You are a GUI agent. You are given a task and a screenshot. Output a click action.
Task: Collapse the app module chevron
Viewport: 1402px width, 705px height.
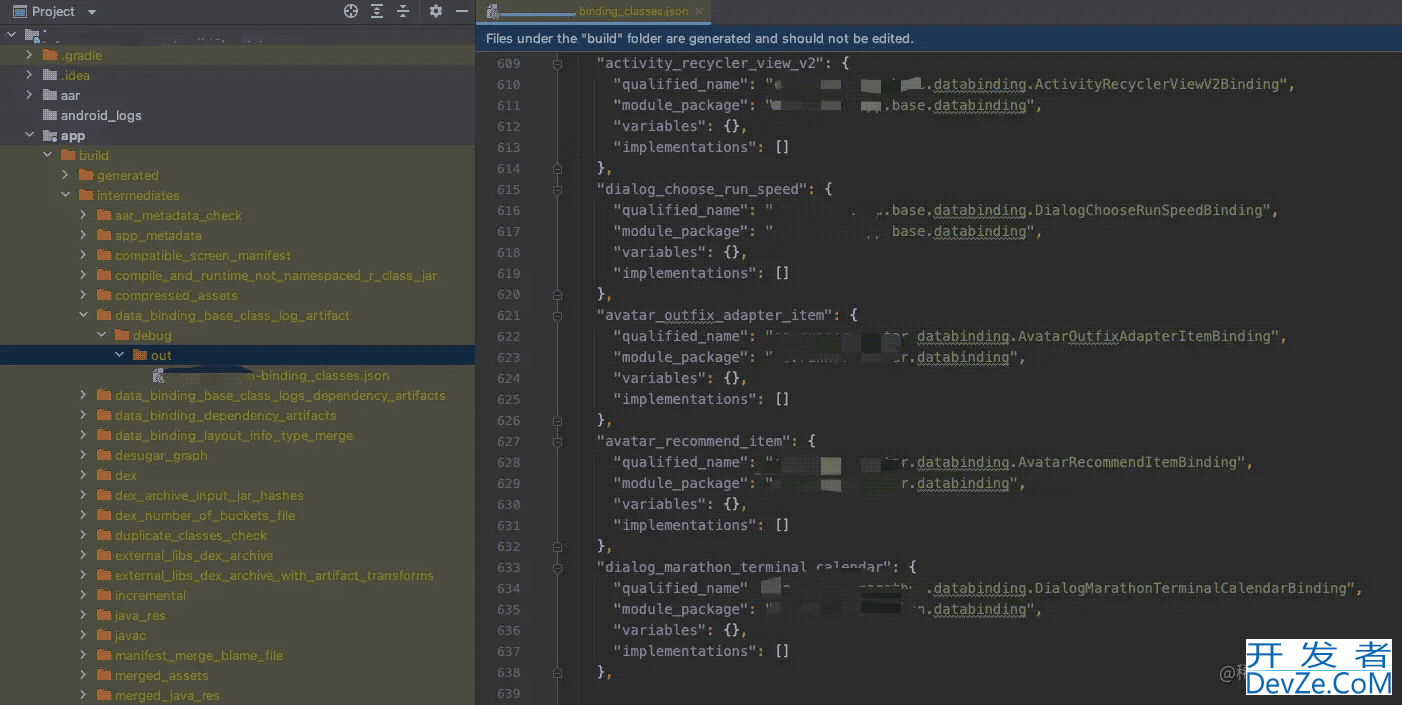[x=30, y=135]
